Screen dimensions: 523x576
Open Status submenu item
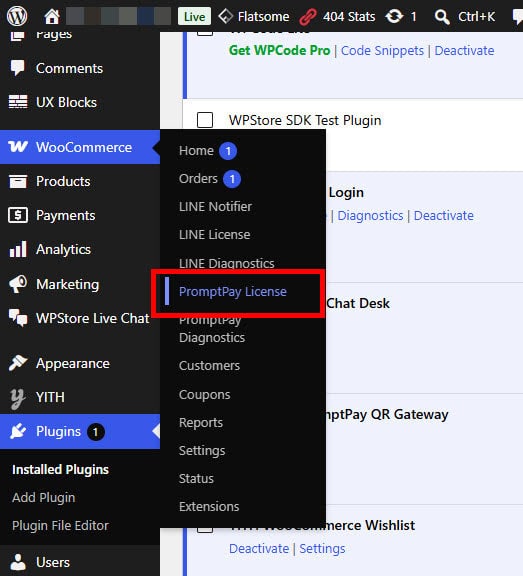(196, 478)
